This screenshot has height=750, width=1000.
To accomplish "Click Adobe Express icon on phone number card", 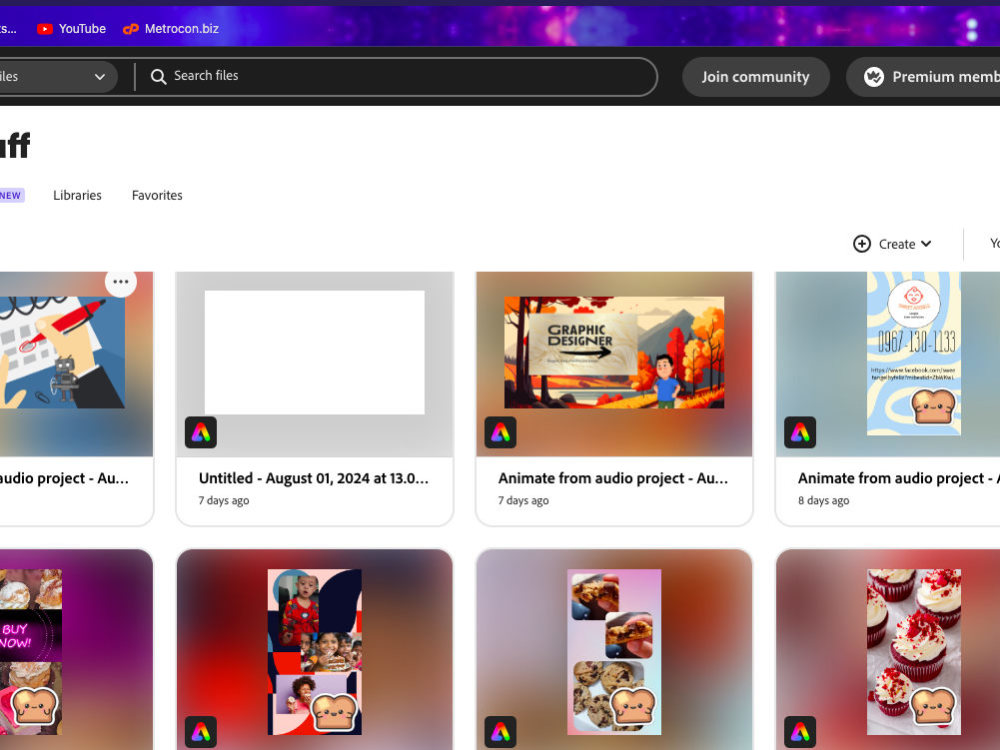I will tap(800, 432).
